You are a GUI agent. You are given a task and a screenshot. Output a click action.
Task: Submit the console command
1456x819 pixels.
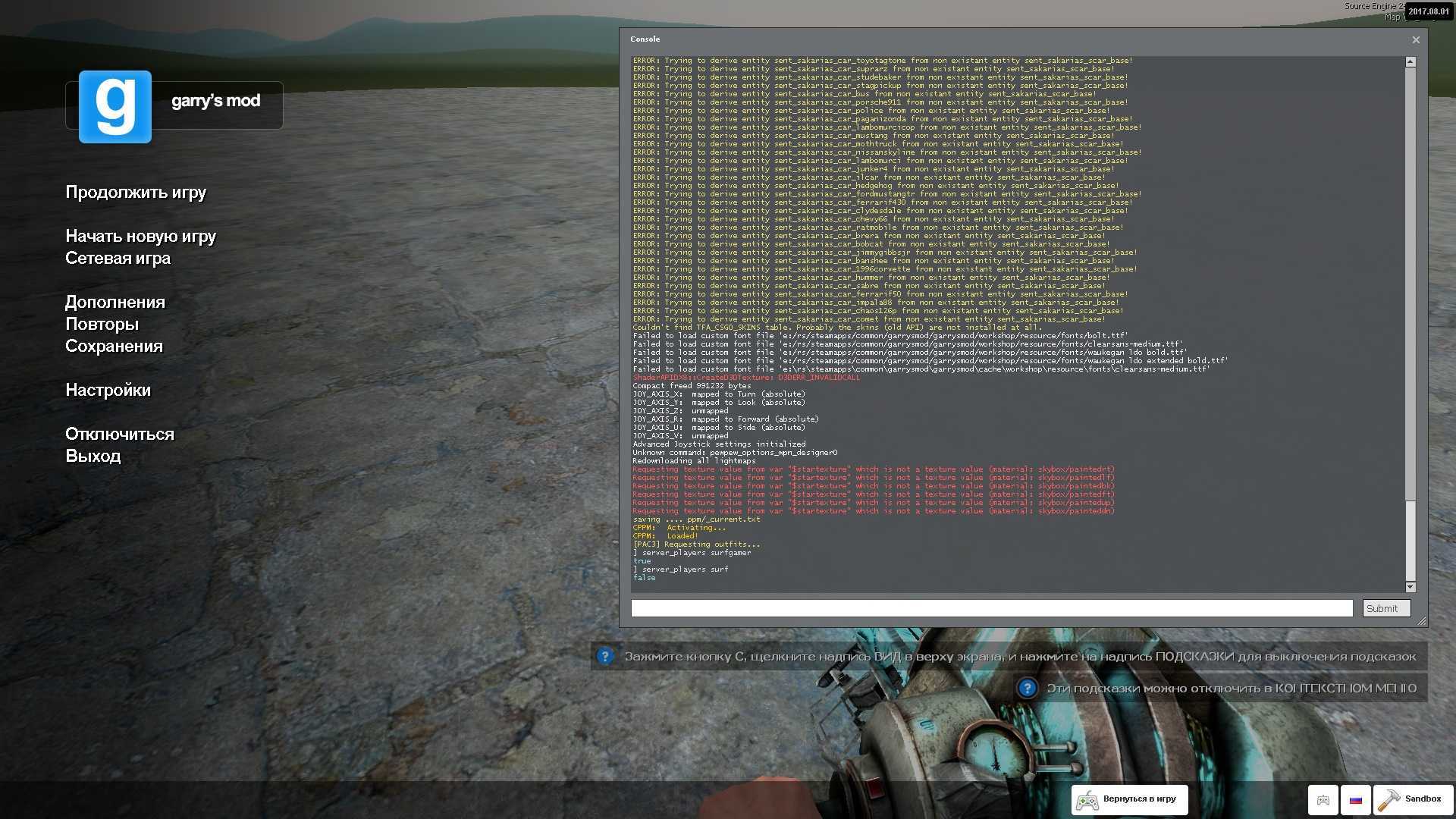coord(1386,608)
